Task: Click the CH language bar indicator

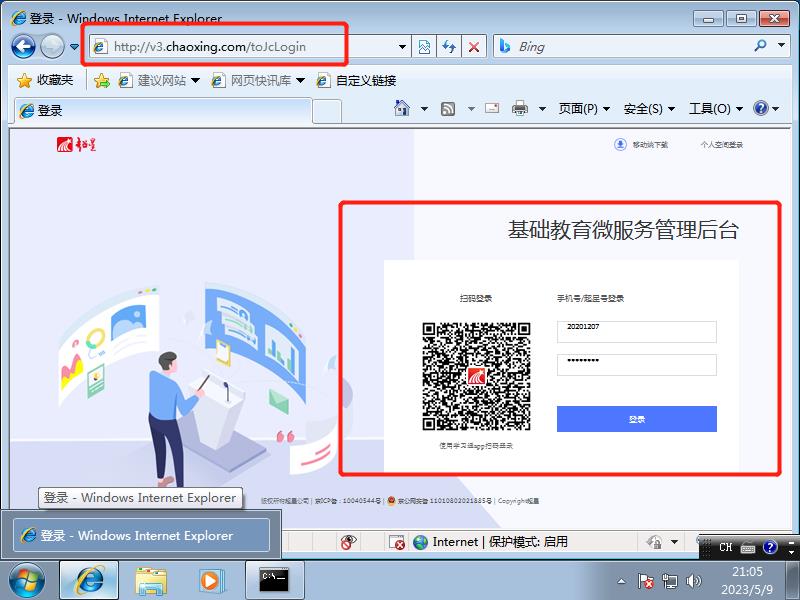Action: click(x=726, y=547)
